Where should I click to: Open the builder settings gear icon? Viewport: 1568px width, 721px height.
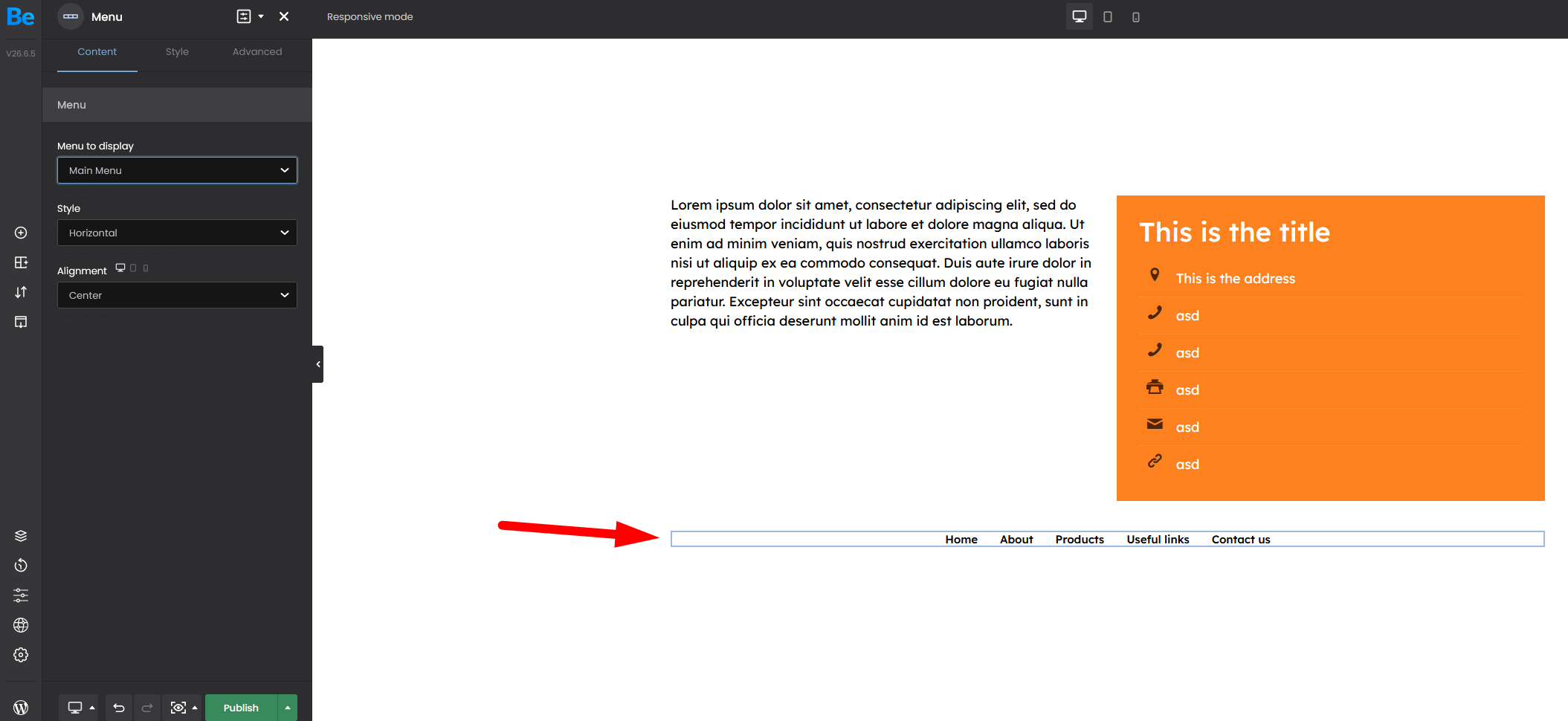(x=21, y=655)
